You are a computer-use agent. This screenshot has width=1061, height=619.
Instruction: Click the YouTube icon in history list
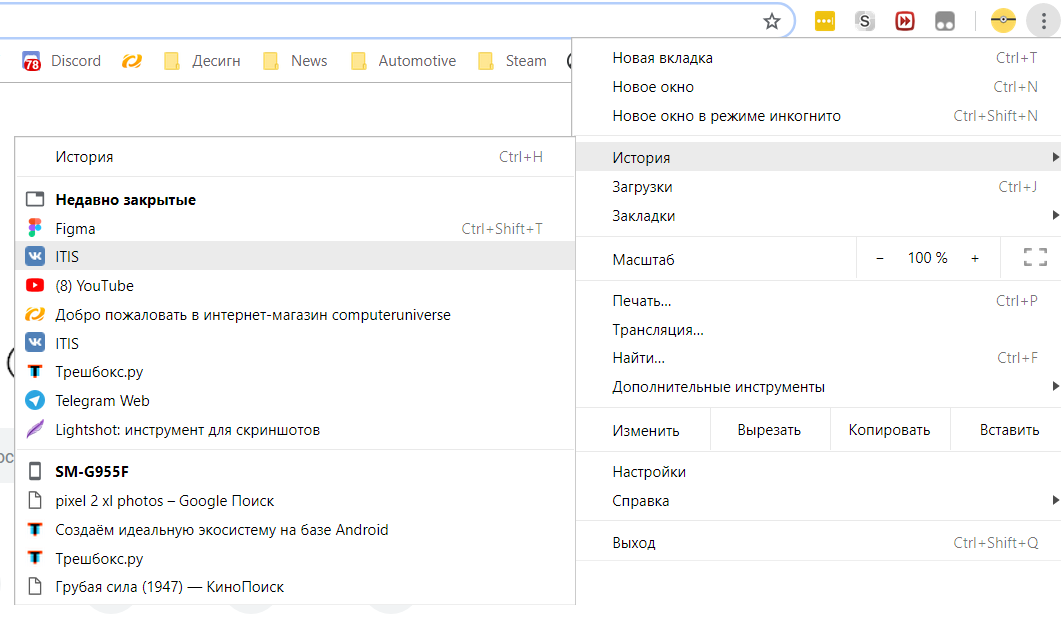pyautogui.click(x=35, y=285)
